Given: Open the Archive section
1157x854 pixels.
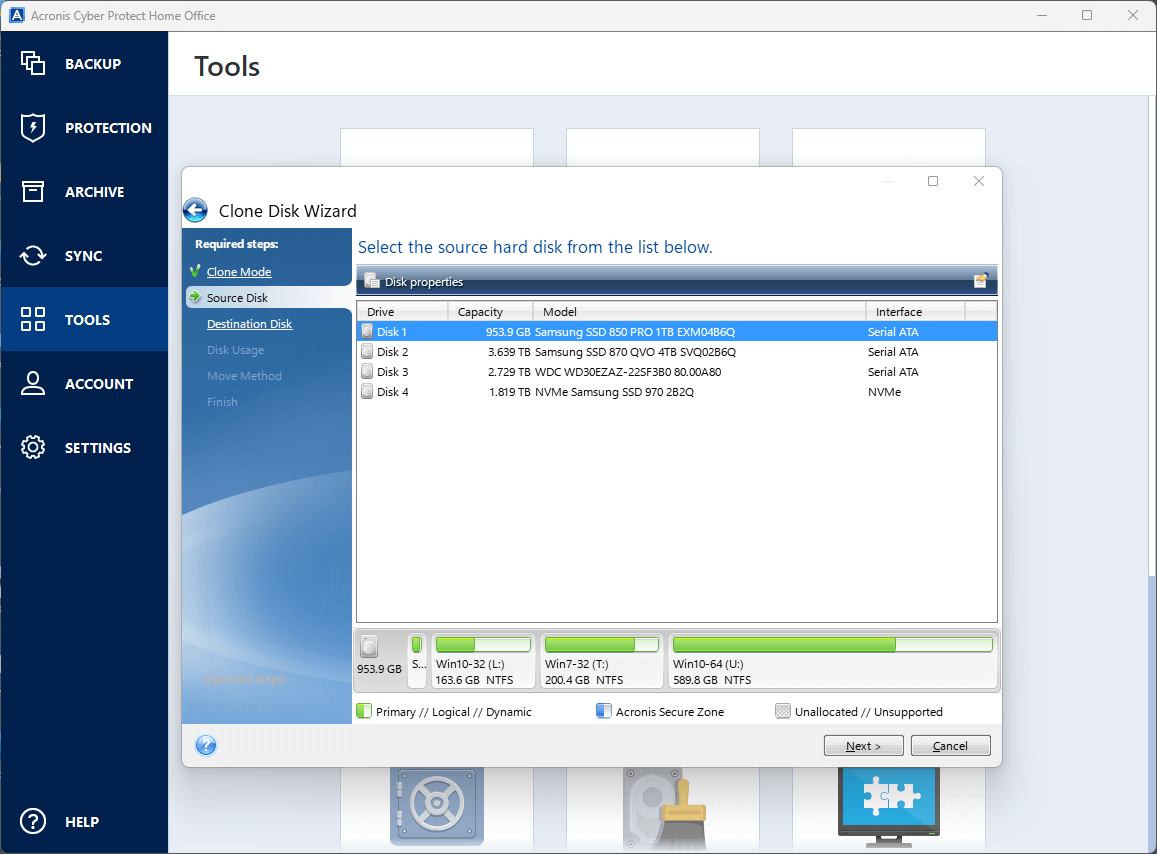Looking at the screenshot, I should (x=84, y=191).
